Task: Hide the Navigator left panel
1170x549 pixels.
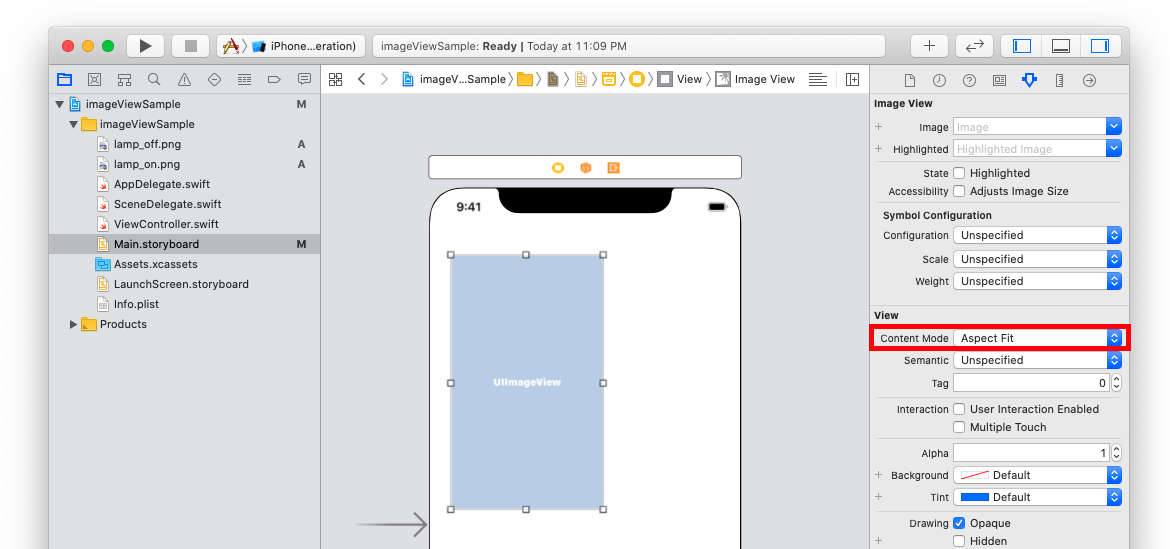Action: tap(1022, 46)
